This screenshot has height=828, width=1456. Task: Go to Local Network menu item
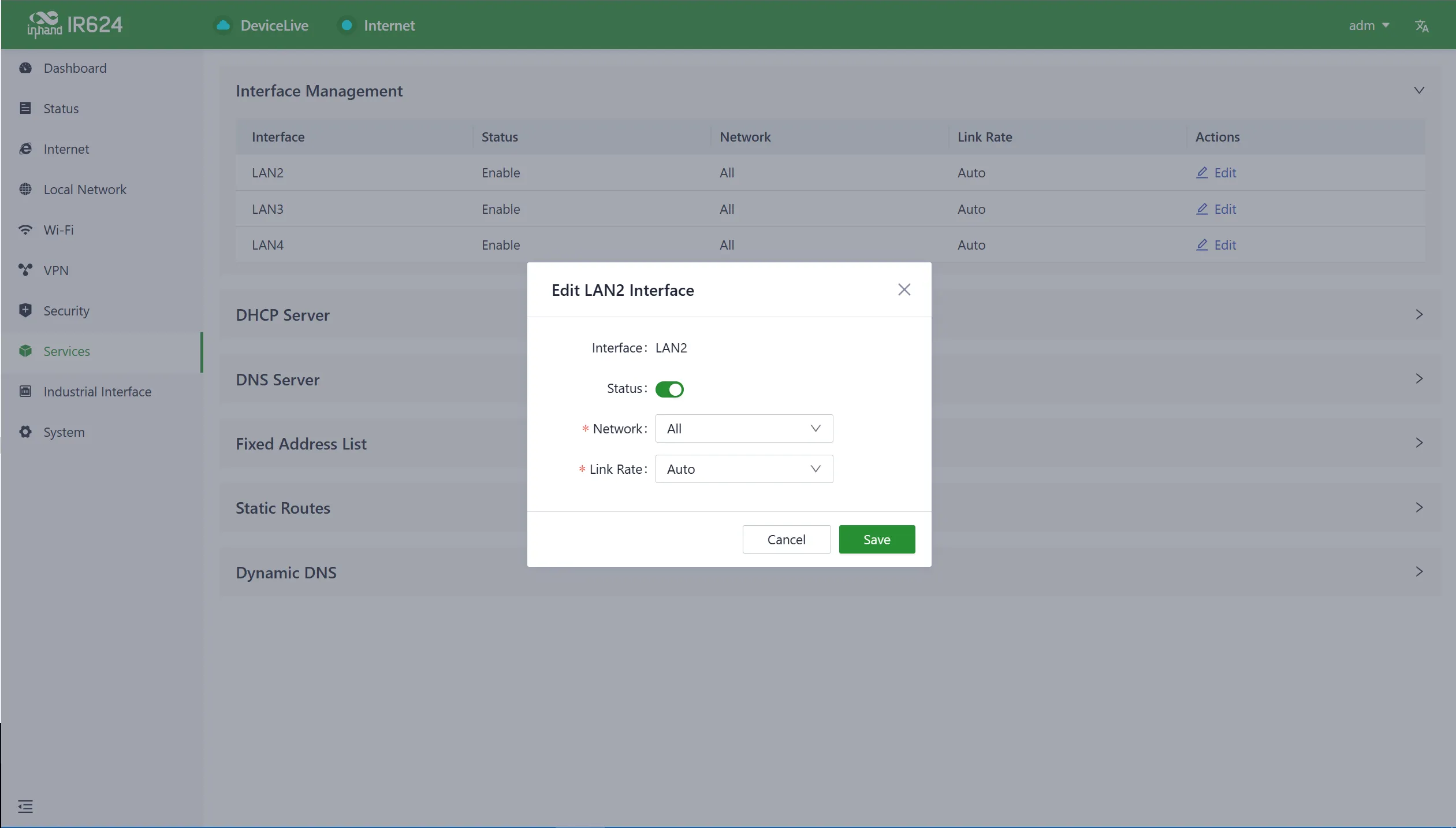[x=102, y=190]
